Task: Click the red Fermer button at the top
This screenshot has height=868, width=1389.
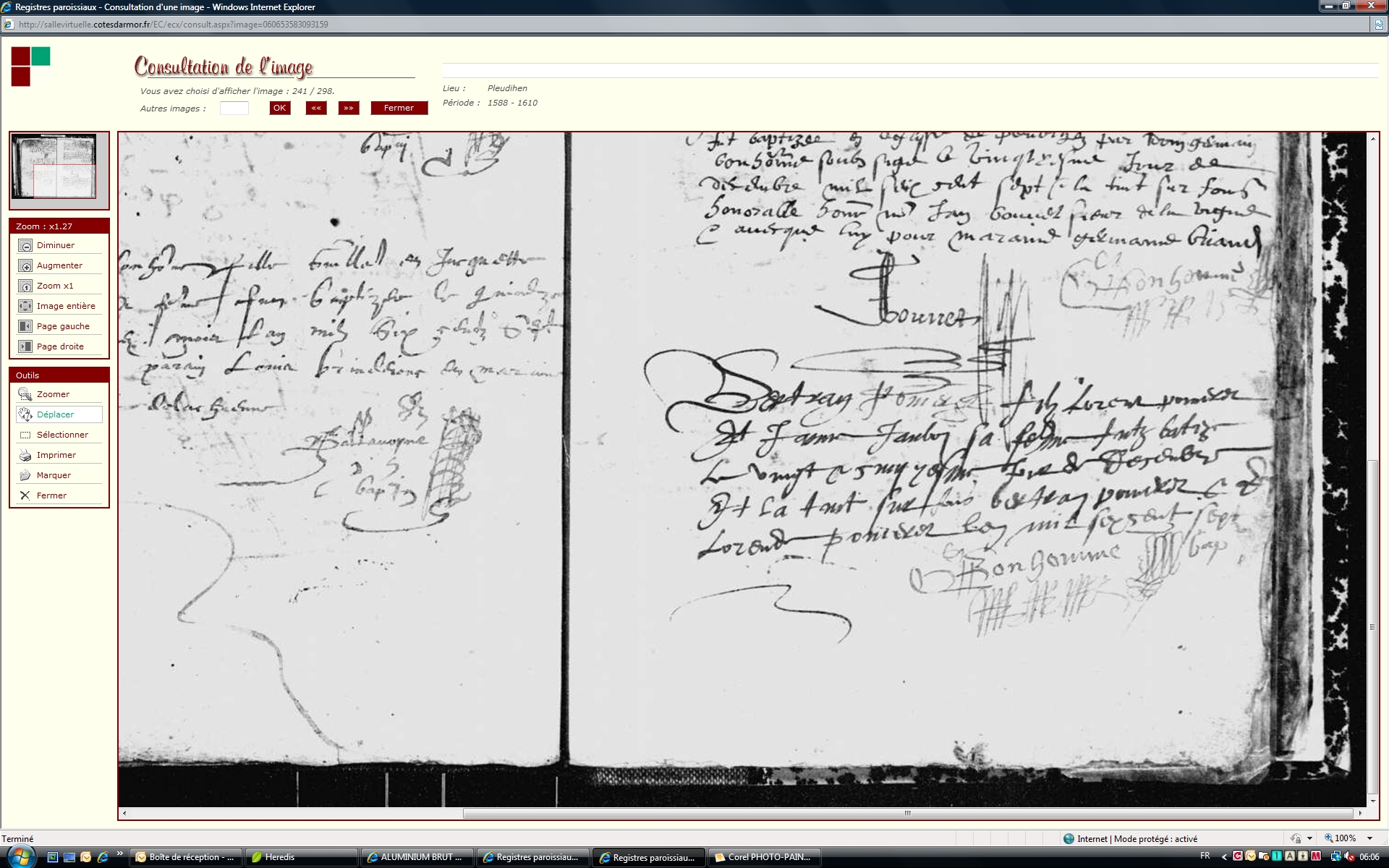Action: pyautogui.click(x=399, y=109)
